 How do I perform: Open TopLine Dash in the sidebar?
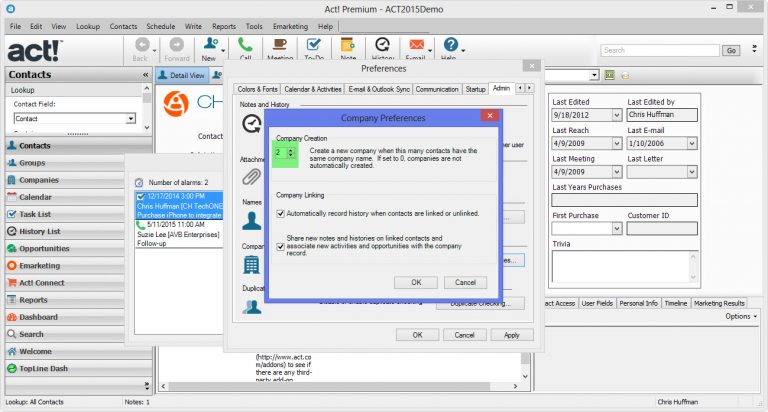point(79,368)
